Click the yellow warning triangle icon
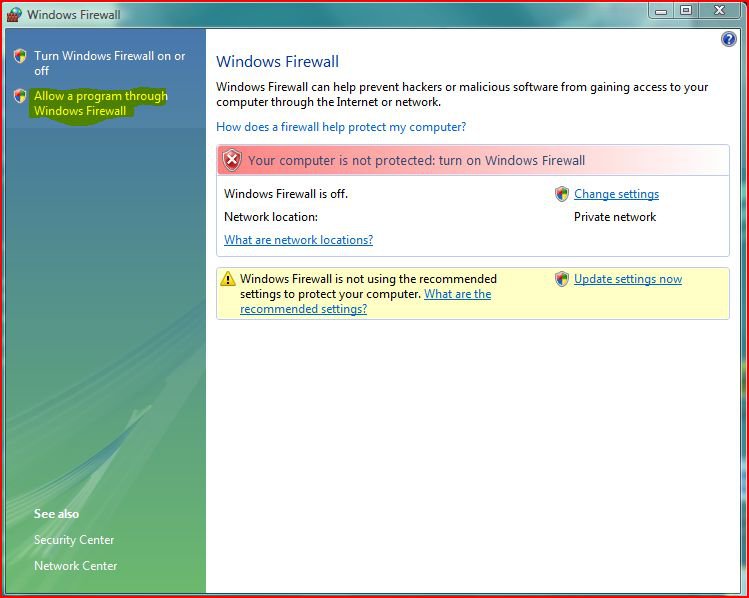 point(228,278)
